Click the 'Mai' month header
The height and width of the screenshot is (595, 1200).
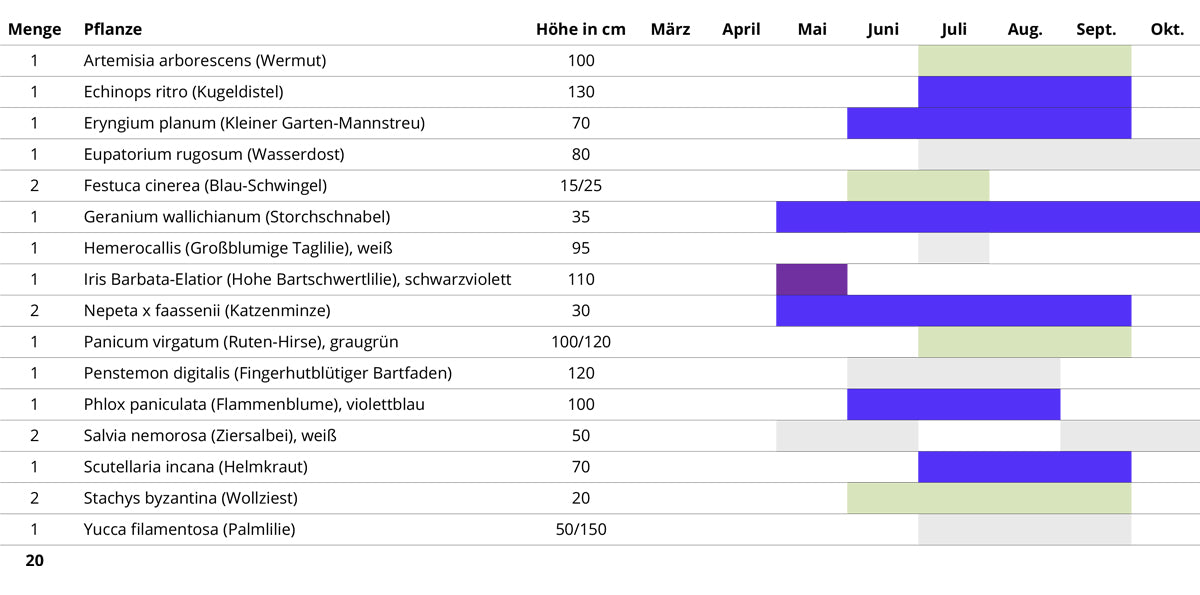(x=812, y=29)
